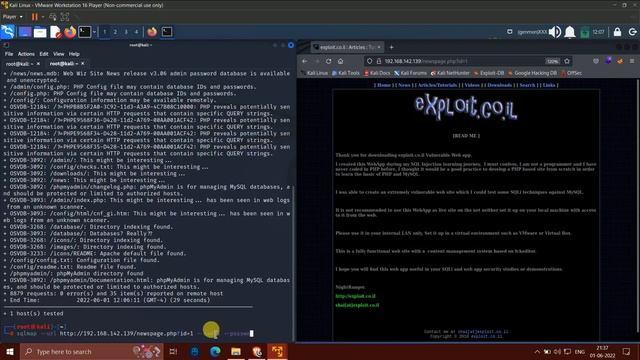
Task: Open the OffSec bookmark
Action: (x=571, y=73)
